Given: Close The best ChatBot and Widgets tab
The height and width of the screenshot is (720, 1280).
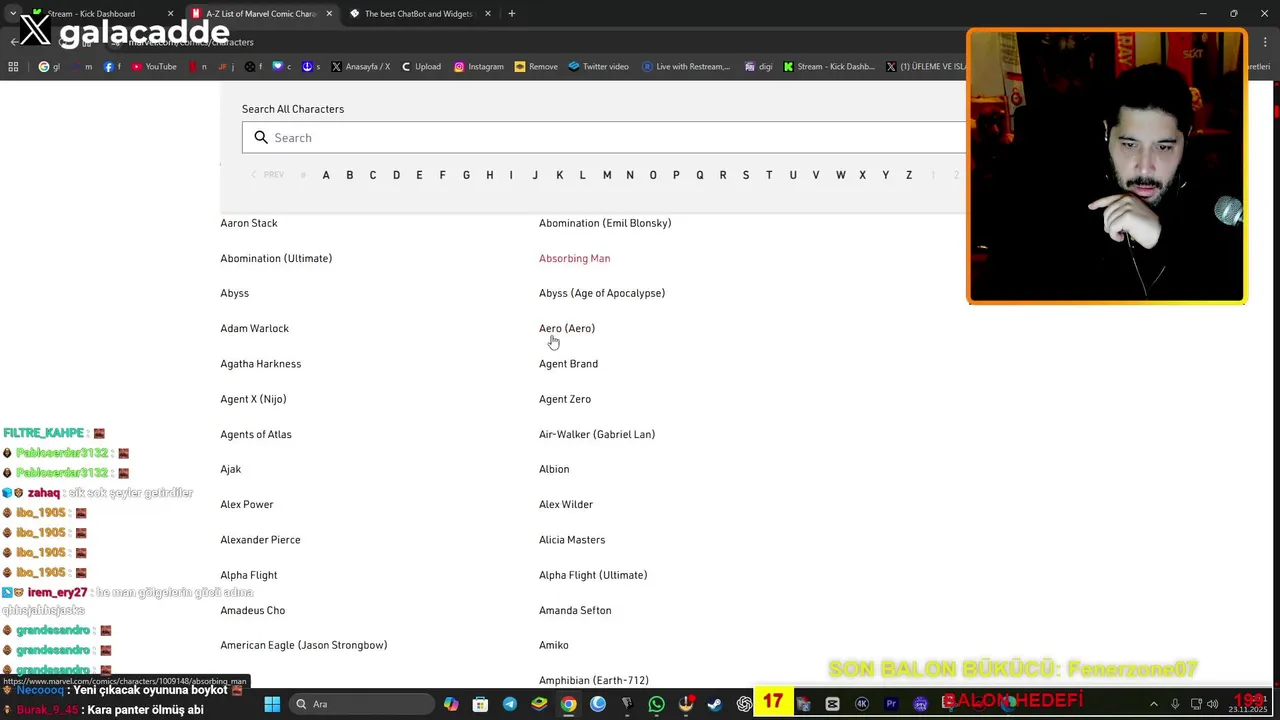Looking at the screenshot, I should pos(487,14).
